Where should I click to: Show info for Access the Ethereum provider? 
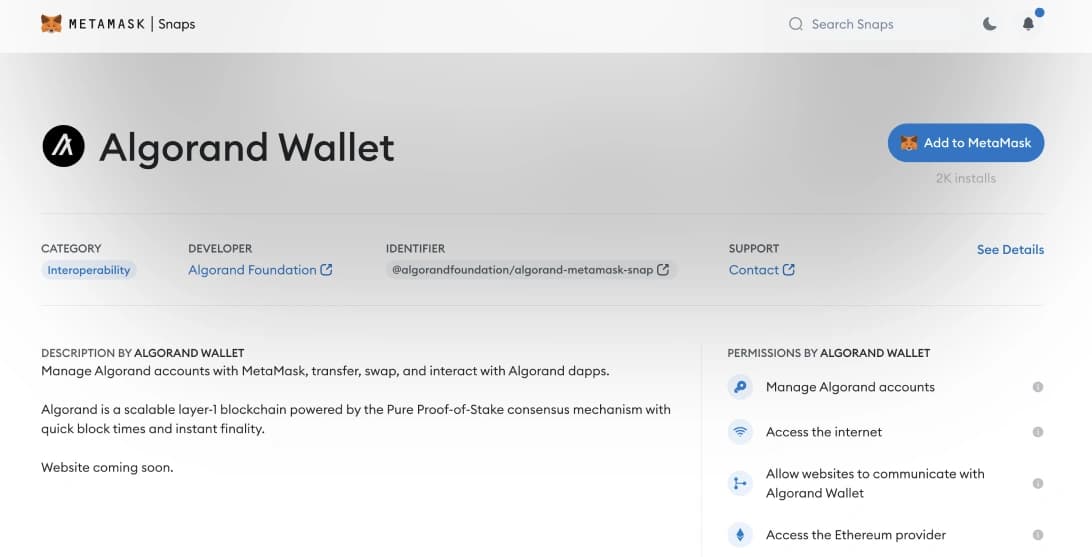tap(1037, 535)
